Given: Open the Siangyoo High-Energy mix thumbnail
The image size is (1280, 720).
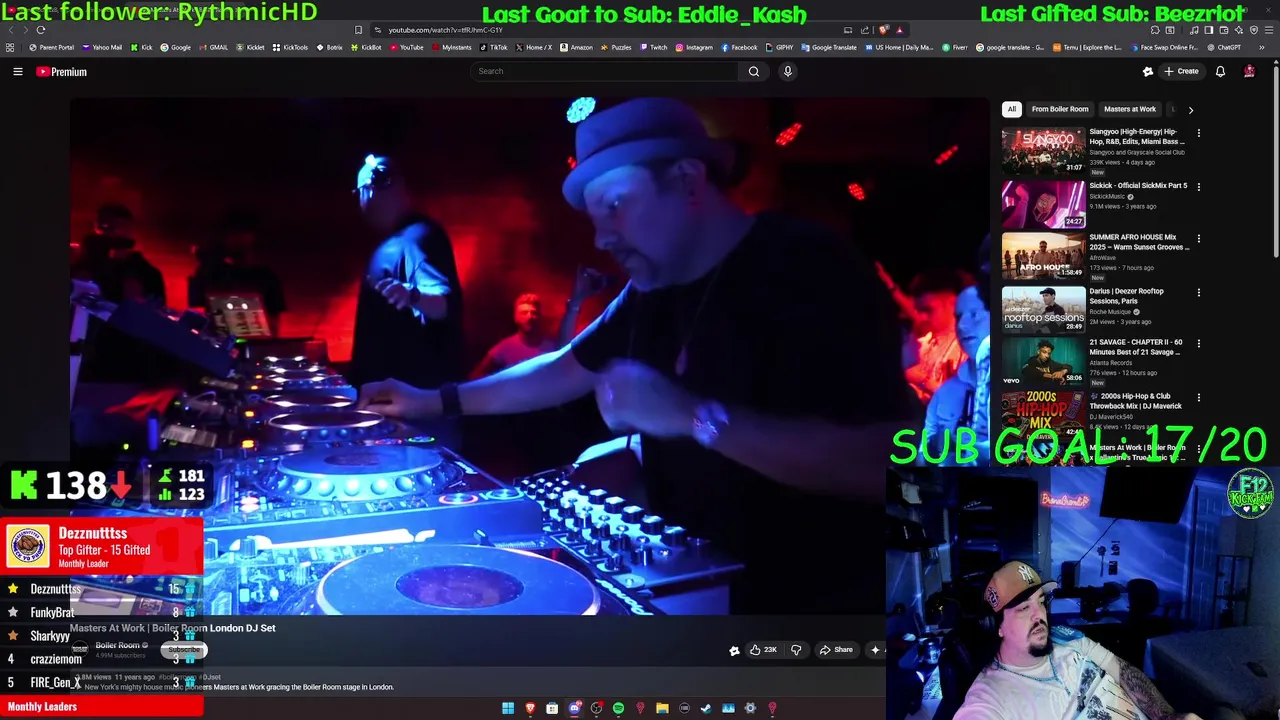Looking at the screenshot, I should 1043,151.
